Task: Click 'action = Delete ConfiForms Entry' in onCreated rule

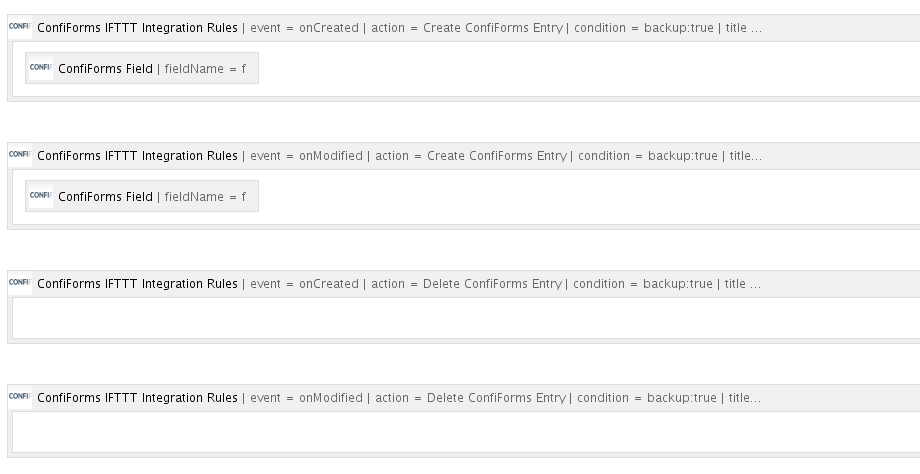Action: click(x=466, y=283)
